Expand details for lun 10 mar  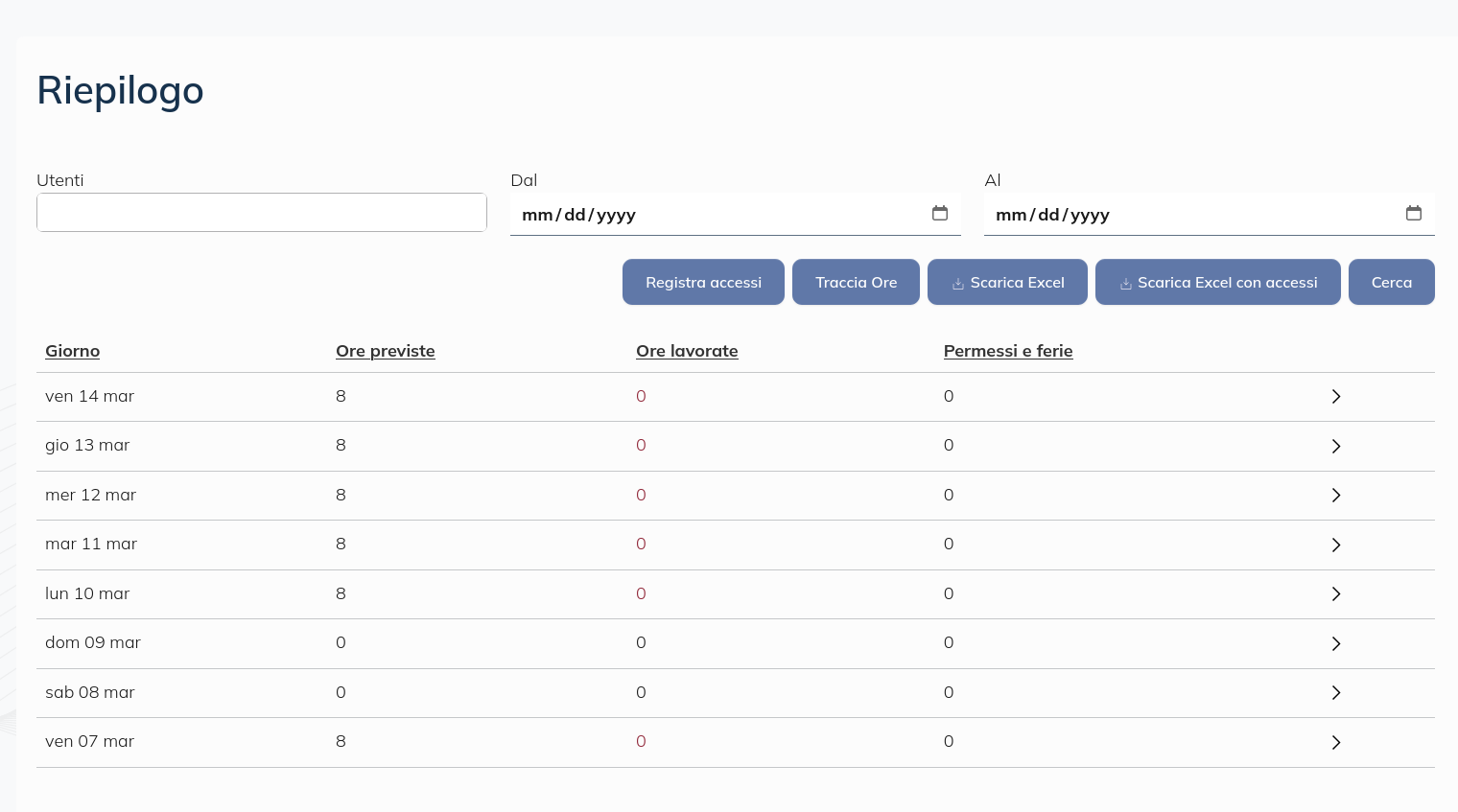click(1336, 593)
